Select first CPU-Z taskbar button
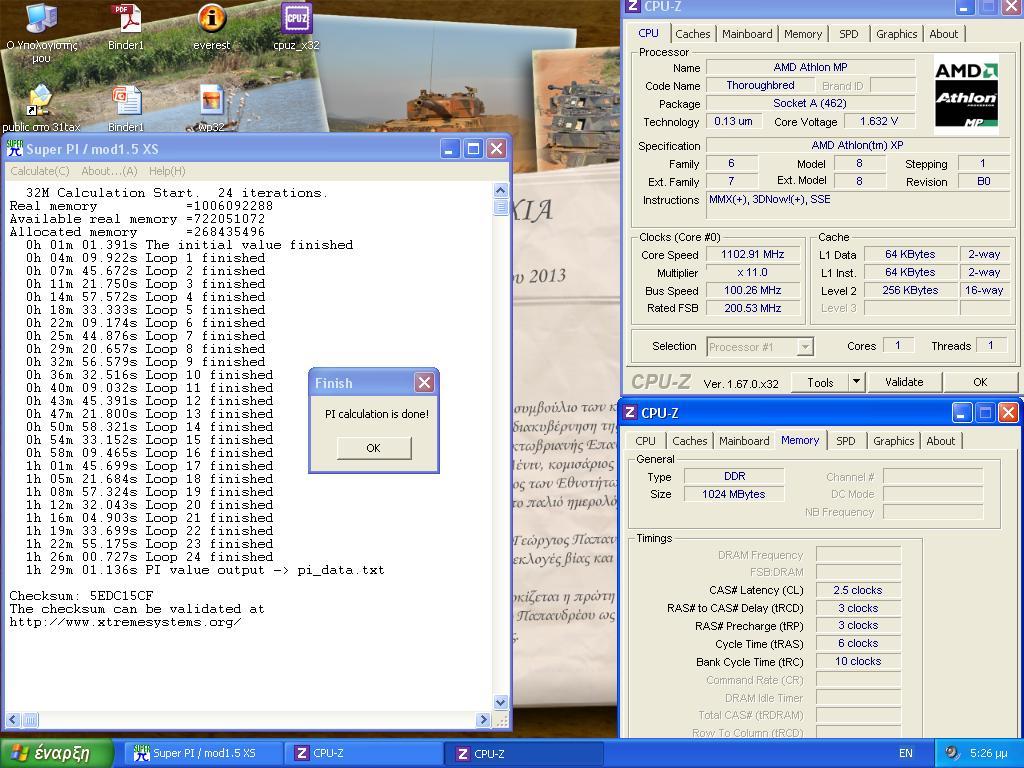This screenshot has width=1024, height=768. (362, 753)
